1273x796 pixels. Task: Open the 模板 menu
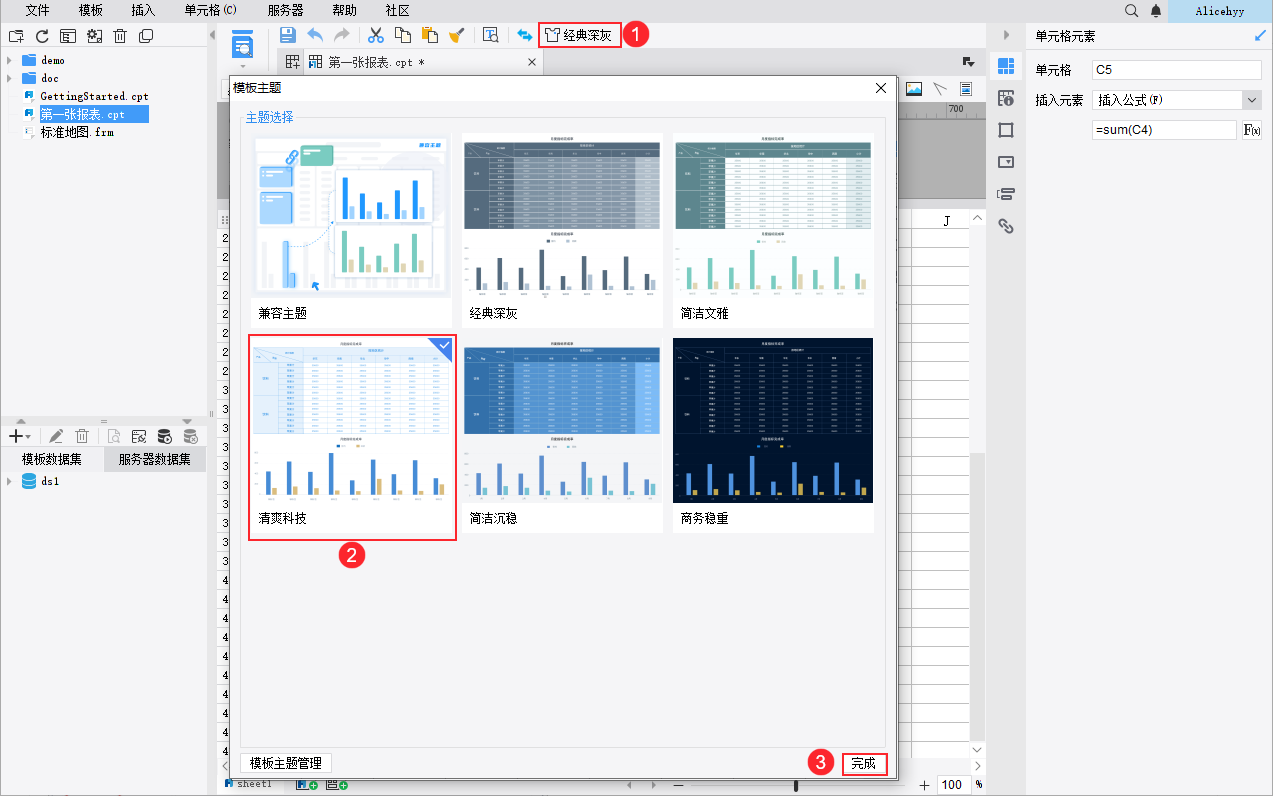(91, 10)
